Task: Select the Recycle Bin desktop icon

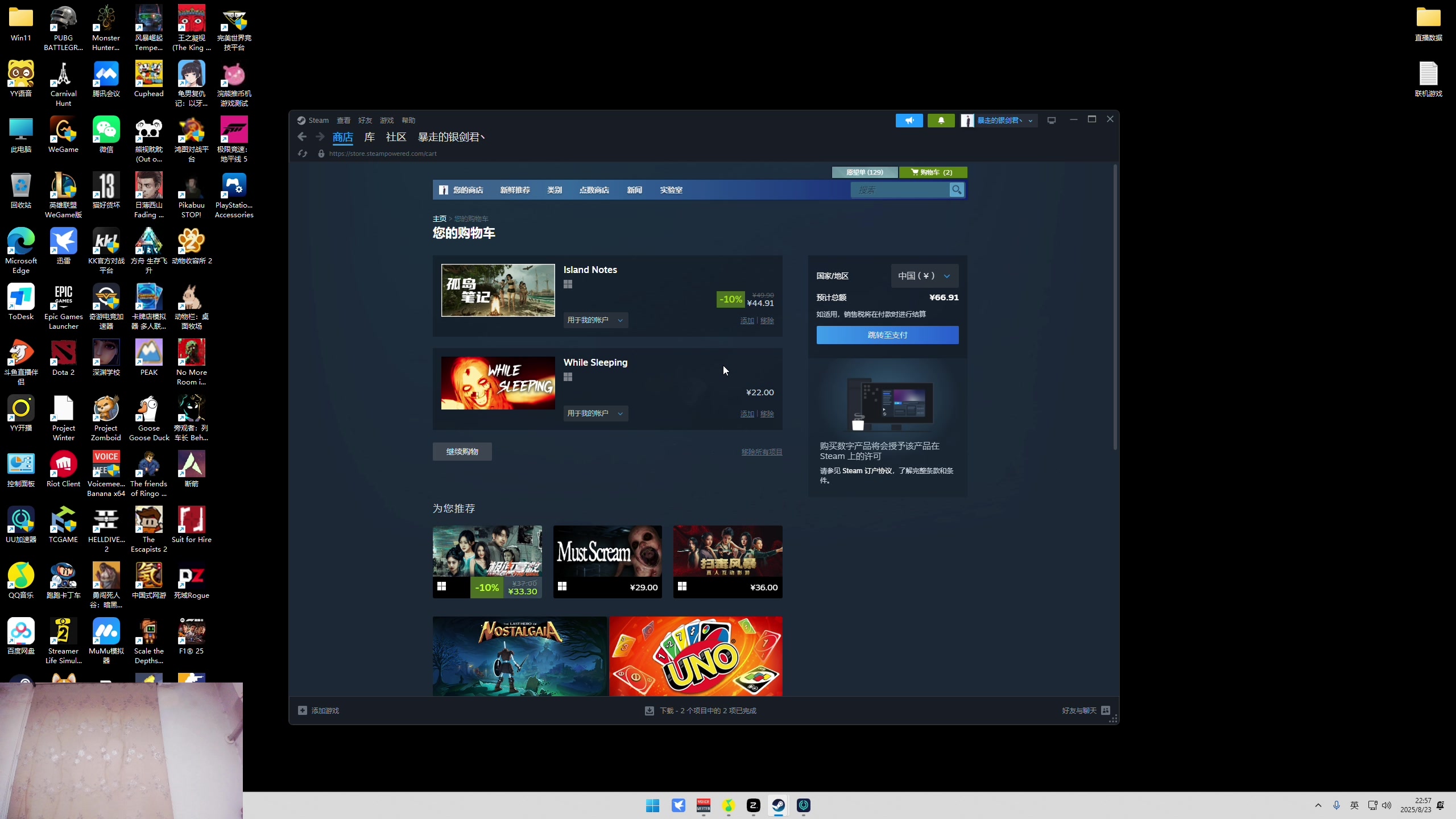Action: [x=21, y=191]
